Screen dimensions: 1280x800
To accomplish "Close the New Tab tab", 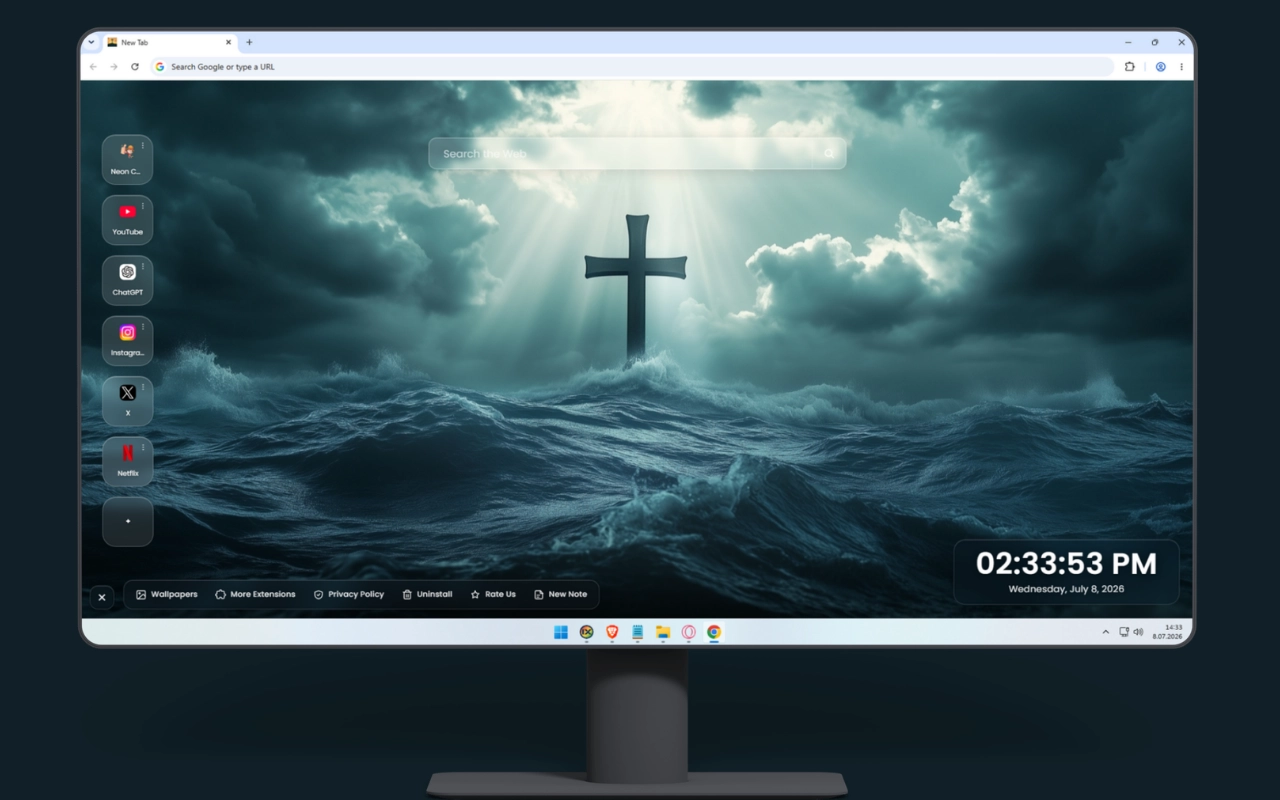I will click(x=228, y=42).
